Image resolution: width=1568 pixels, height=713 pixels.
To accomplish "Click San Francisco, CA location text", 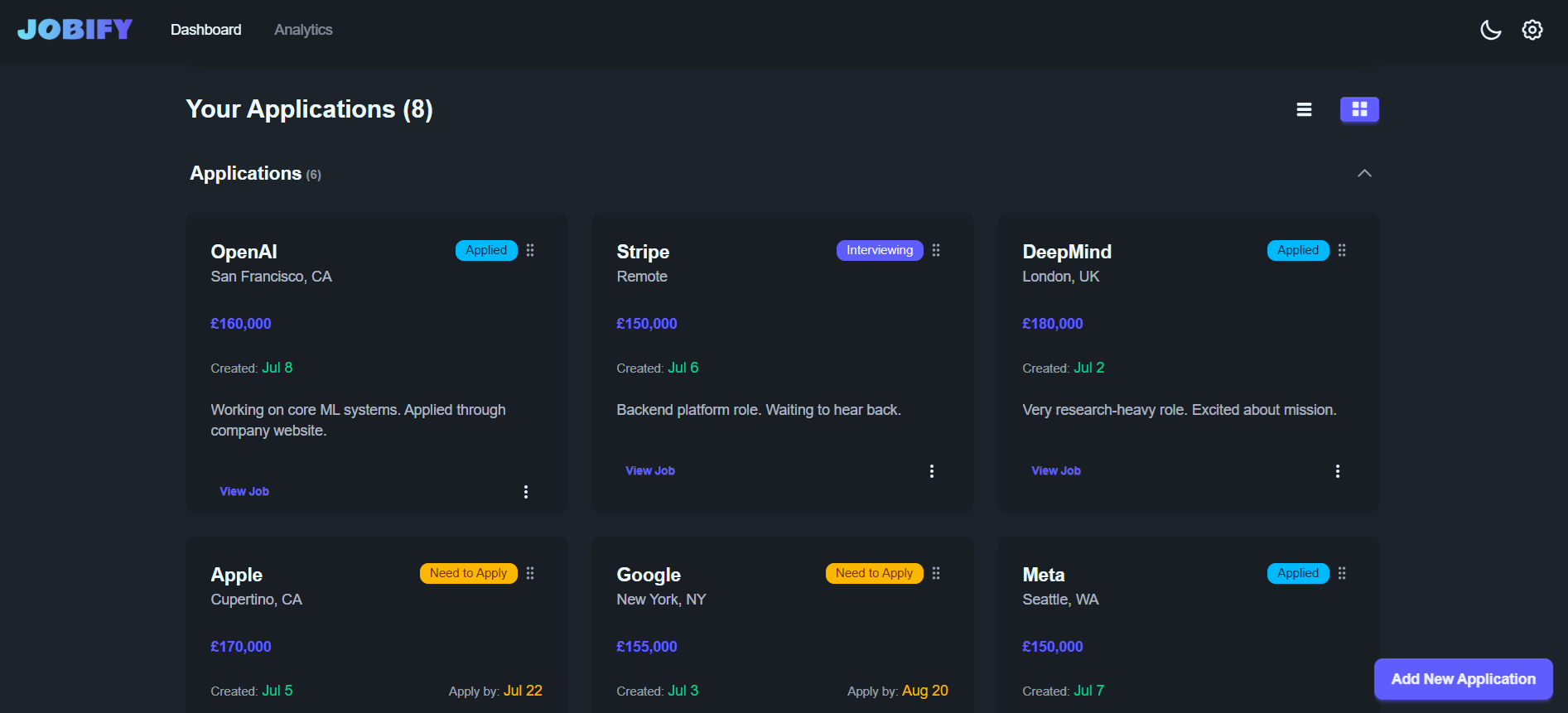I will coord(271,277).
